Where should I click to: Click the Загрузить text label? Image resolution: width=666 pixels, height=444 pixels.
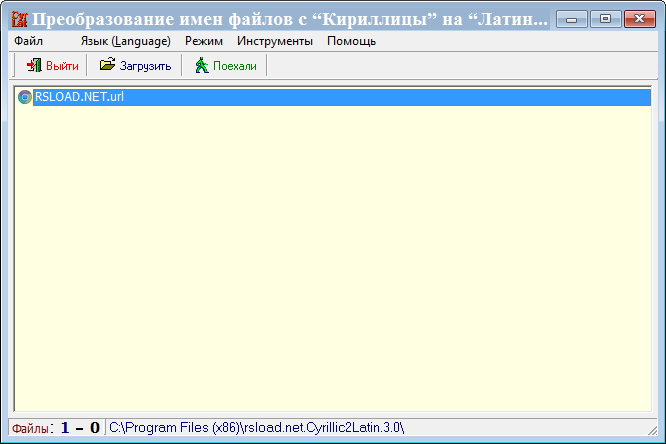tap(145, 66)
